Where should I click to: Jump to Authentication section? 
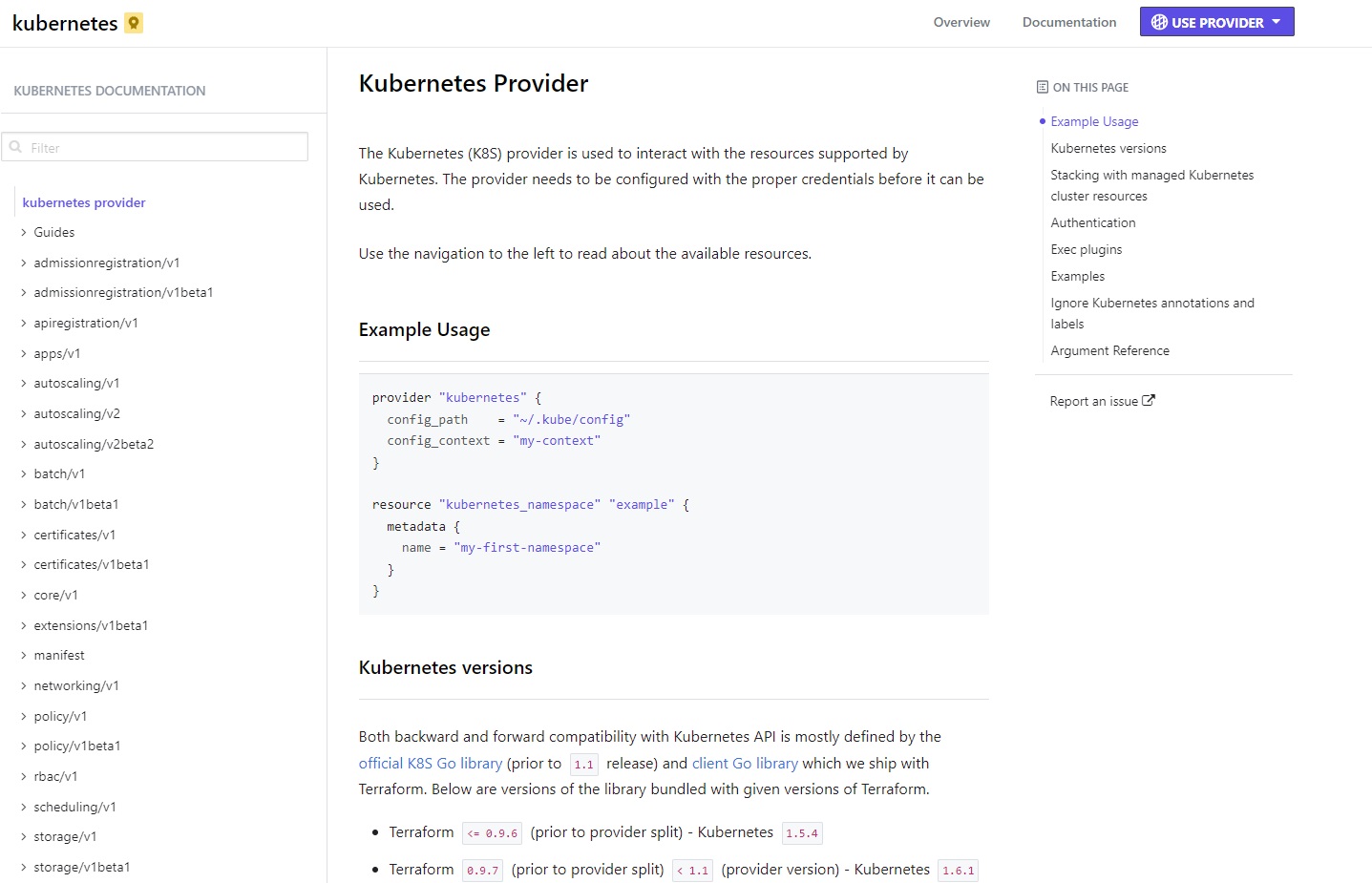pyautogui.click(x=1093, y=222)
